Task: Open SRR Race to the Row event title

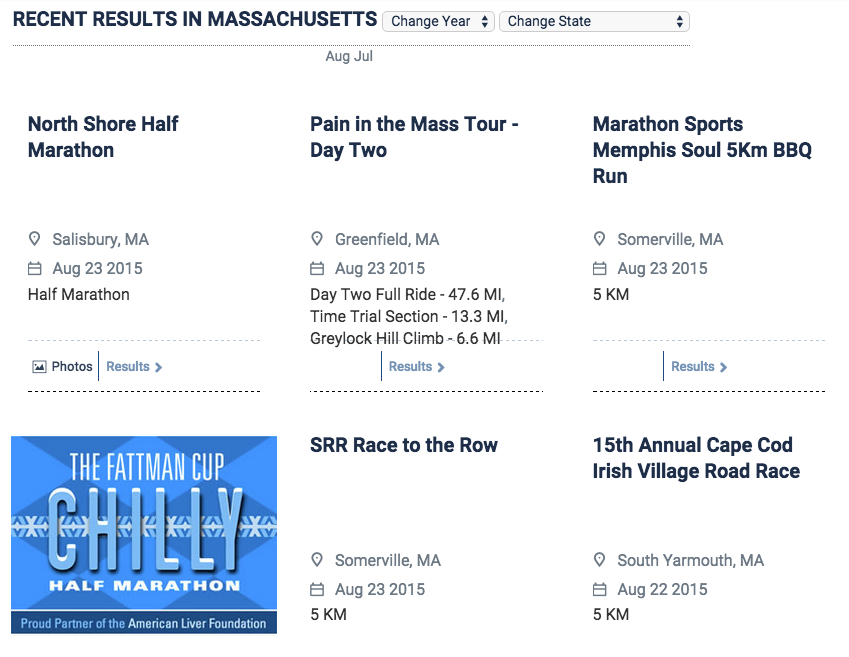Action: tap(404, 445)
